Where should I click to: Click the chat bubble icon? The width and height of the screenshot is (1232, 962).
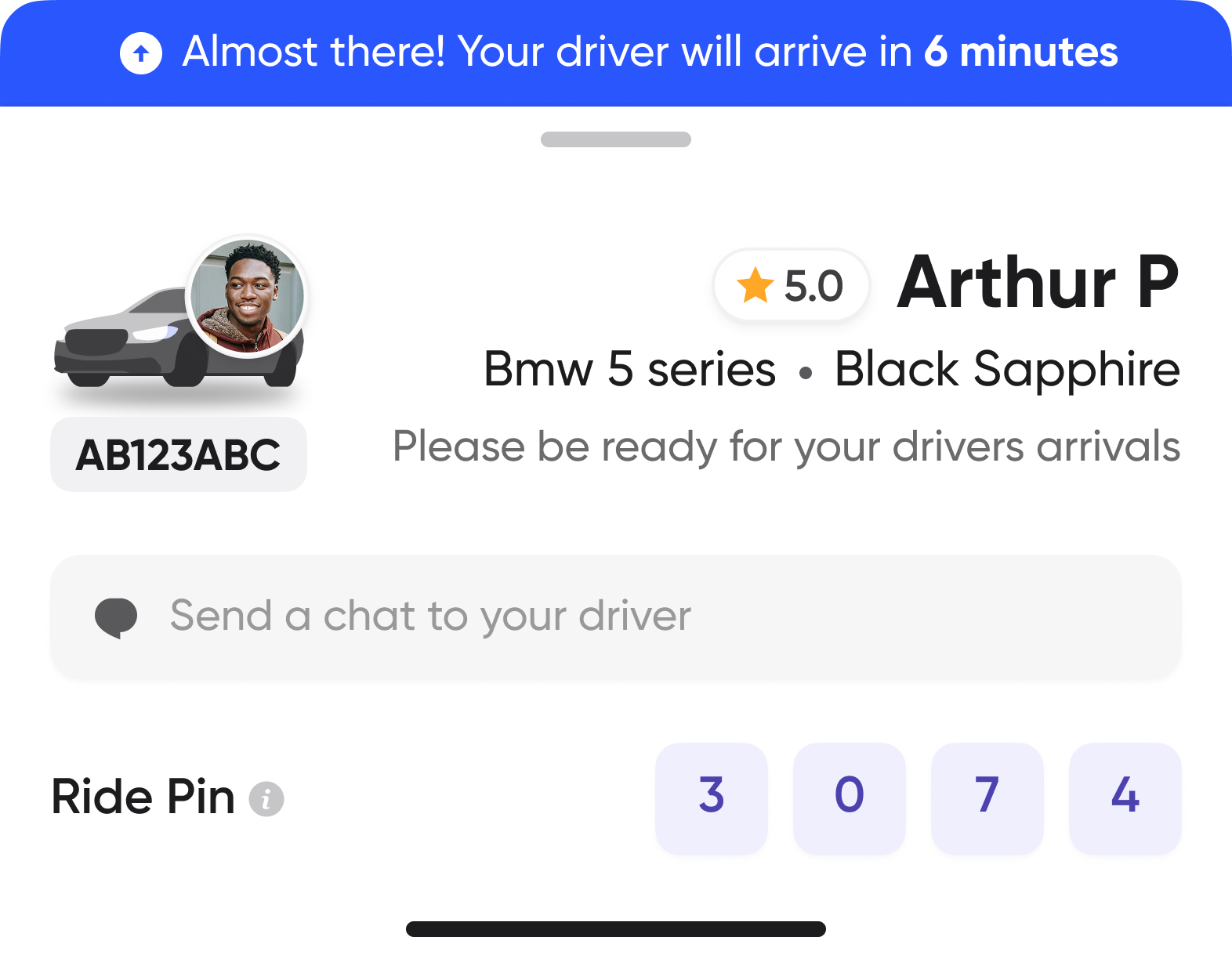tap(116, 617)
